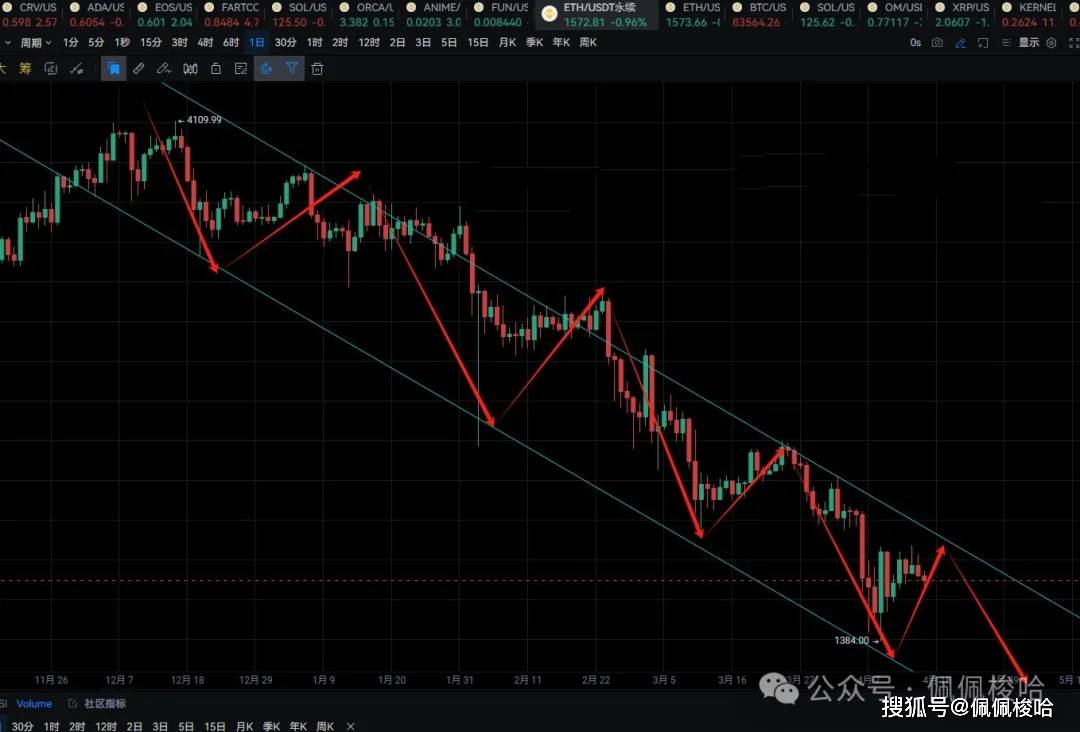Viewport: 1080px width, 732px height.
Task: Select the 4时 timeframe button
Action: tap(204, 43)
